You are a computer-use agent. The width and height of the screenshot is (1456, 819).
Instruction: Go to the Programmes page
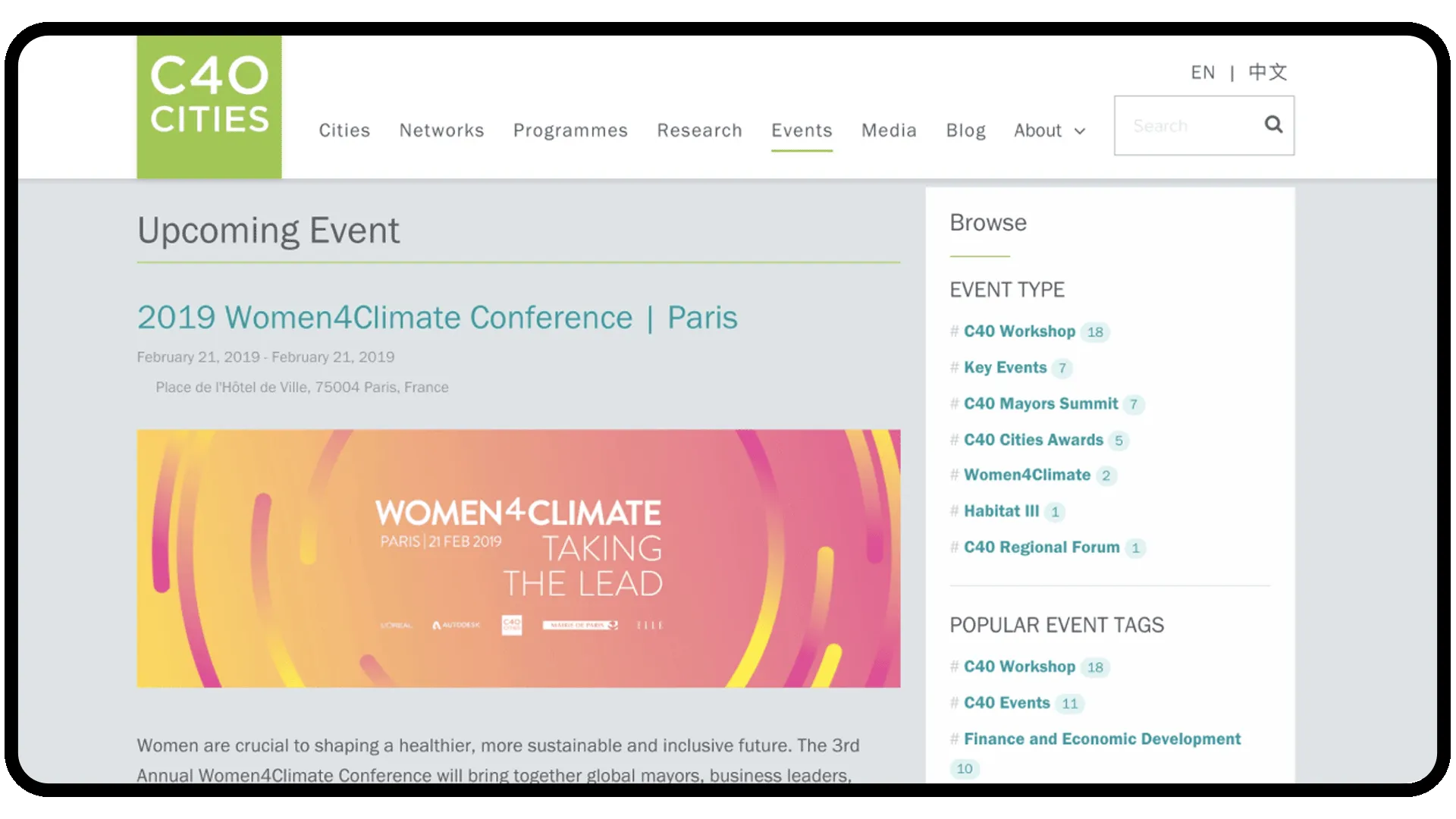tap(570, 130)
